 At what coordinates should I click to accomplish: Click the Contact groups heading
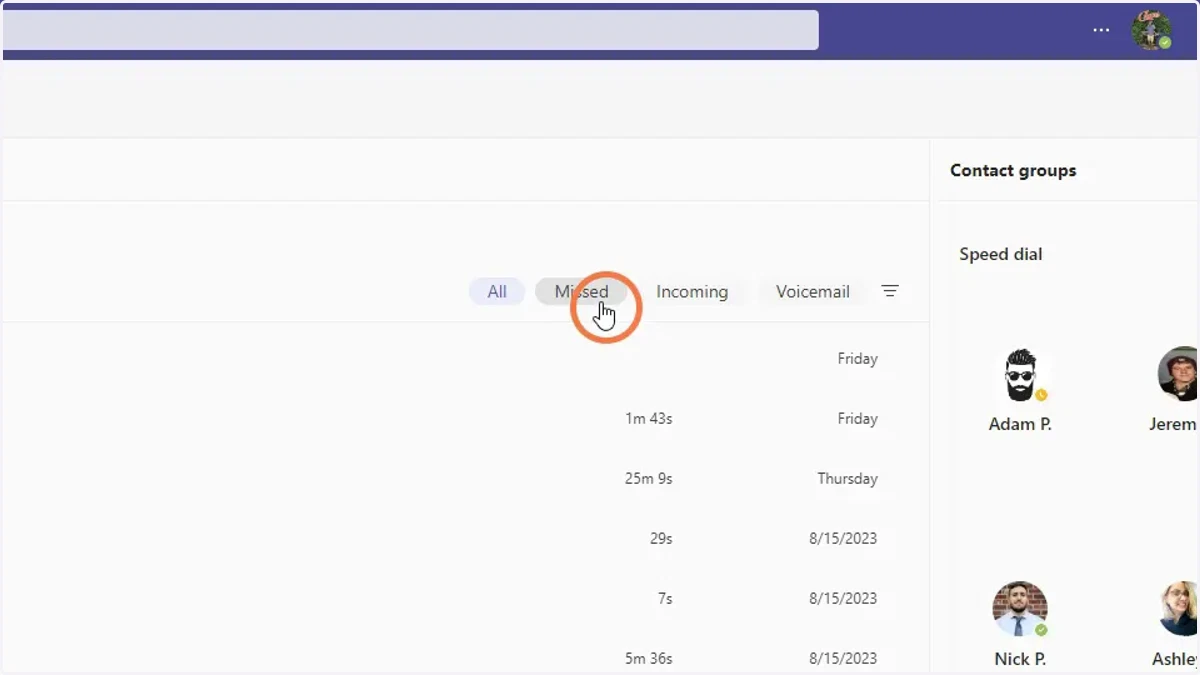coord(1013,170)
